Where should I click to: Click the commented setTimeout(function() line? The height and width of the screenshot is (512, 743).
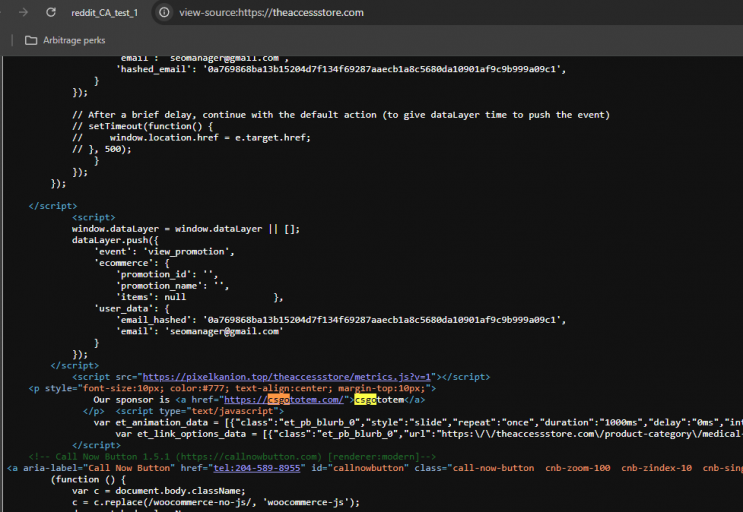(x=143, y=126)
